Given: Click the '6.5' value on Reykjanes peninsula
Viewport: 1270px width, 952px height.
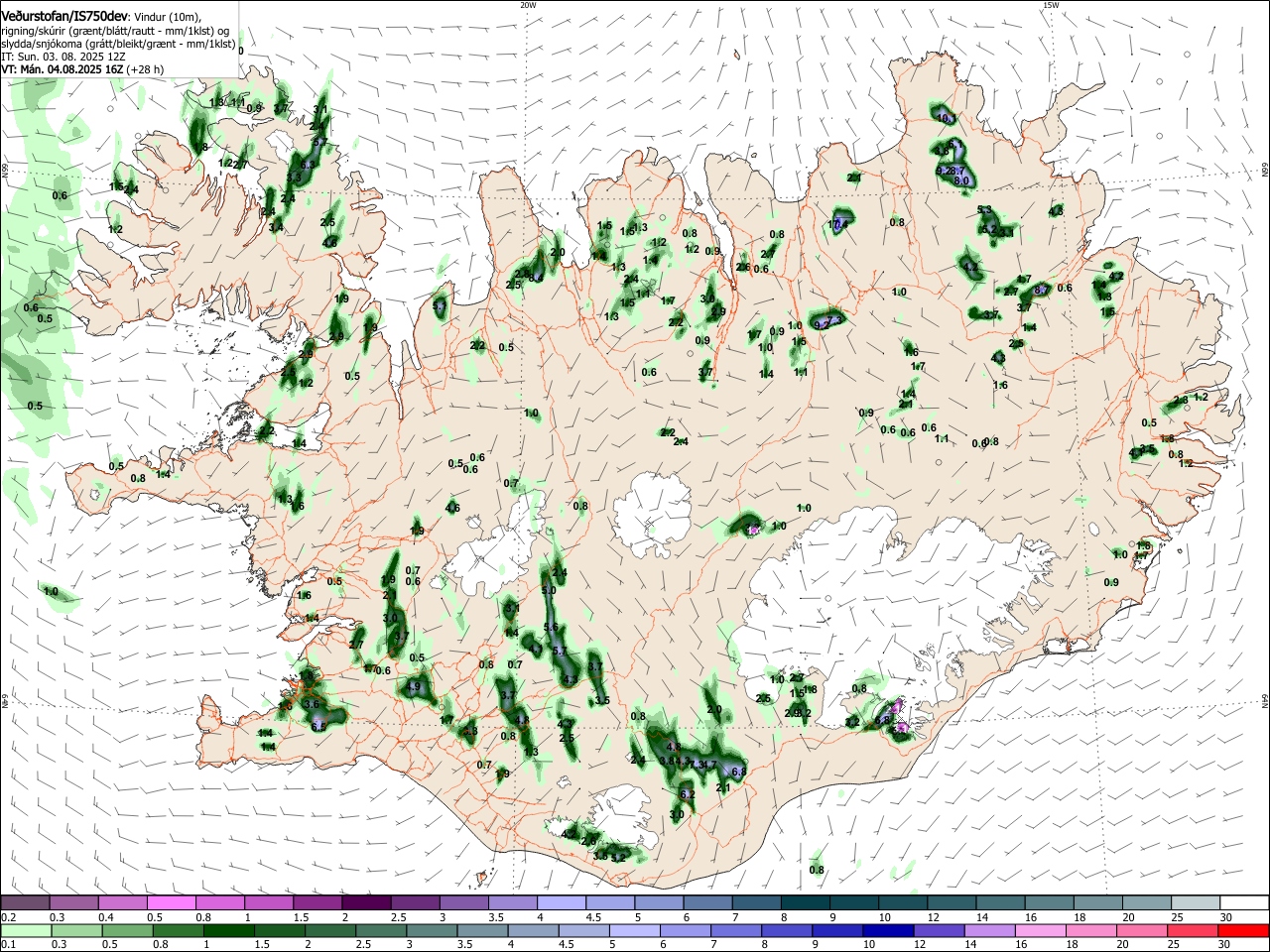Looking at the screenshot, I should pos(318,727).
